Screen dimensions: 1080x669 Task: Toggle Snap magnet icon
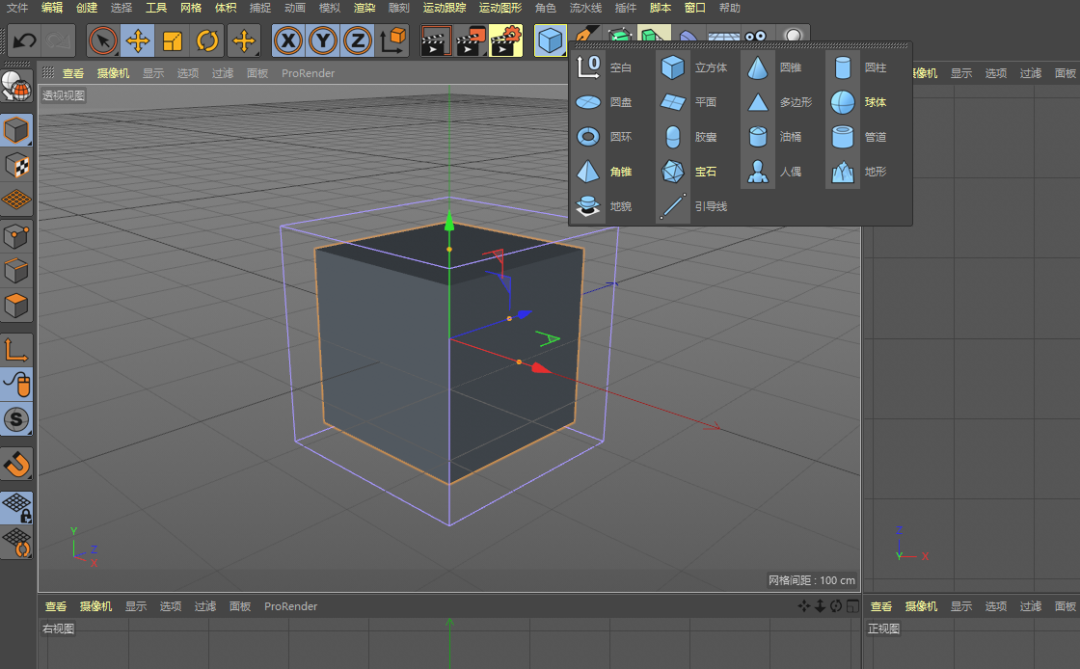(x=17, y=464)
